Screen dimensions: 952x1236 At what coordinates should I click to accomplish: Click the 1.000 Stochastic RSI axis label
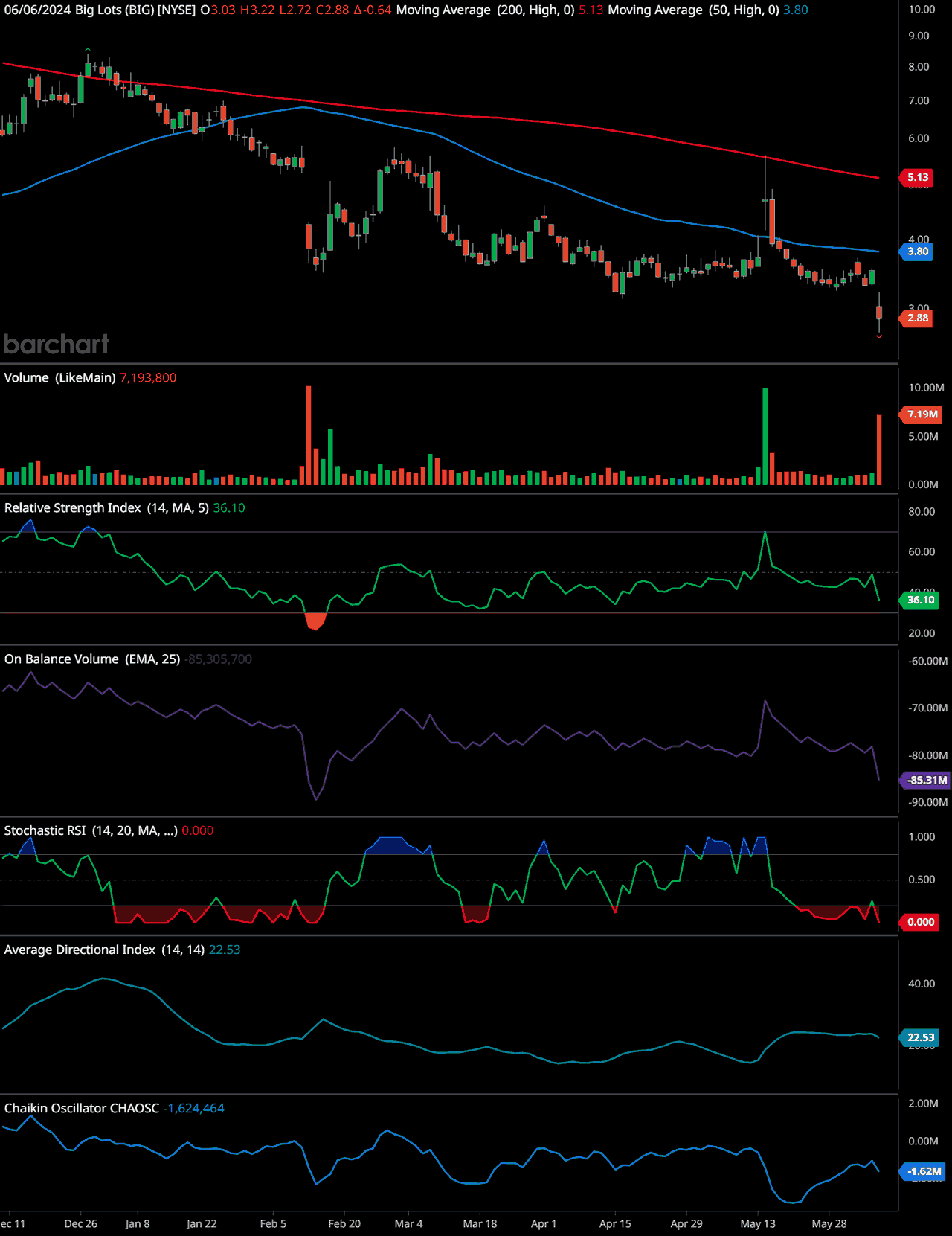922,837
